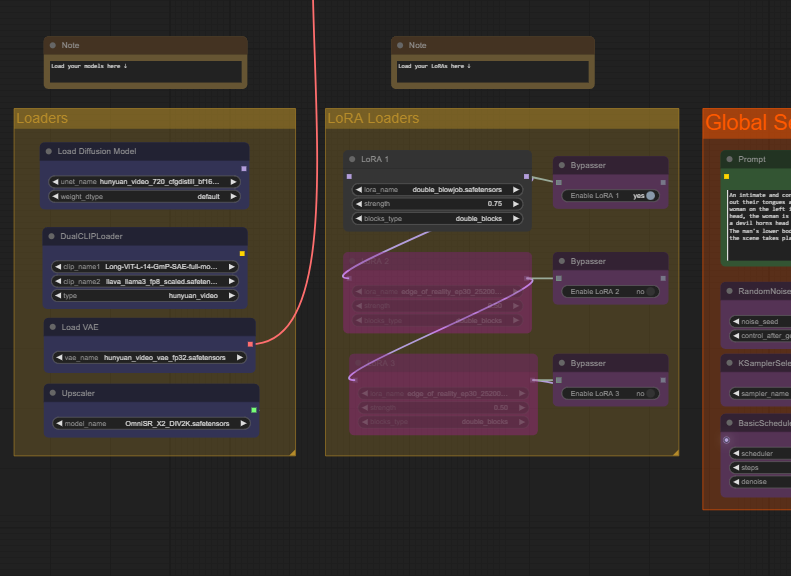791x576 pixels.
Task: Click the Loaders group title
Action: coord(42,118)
